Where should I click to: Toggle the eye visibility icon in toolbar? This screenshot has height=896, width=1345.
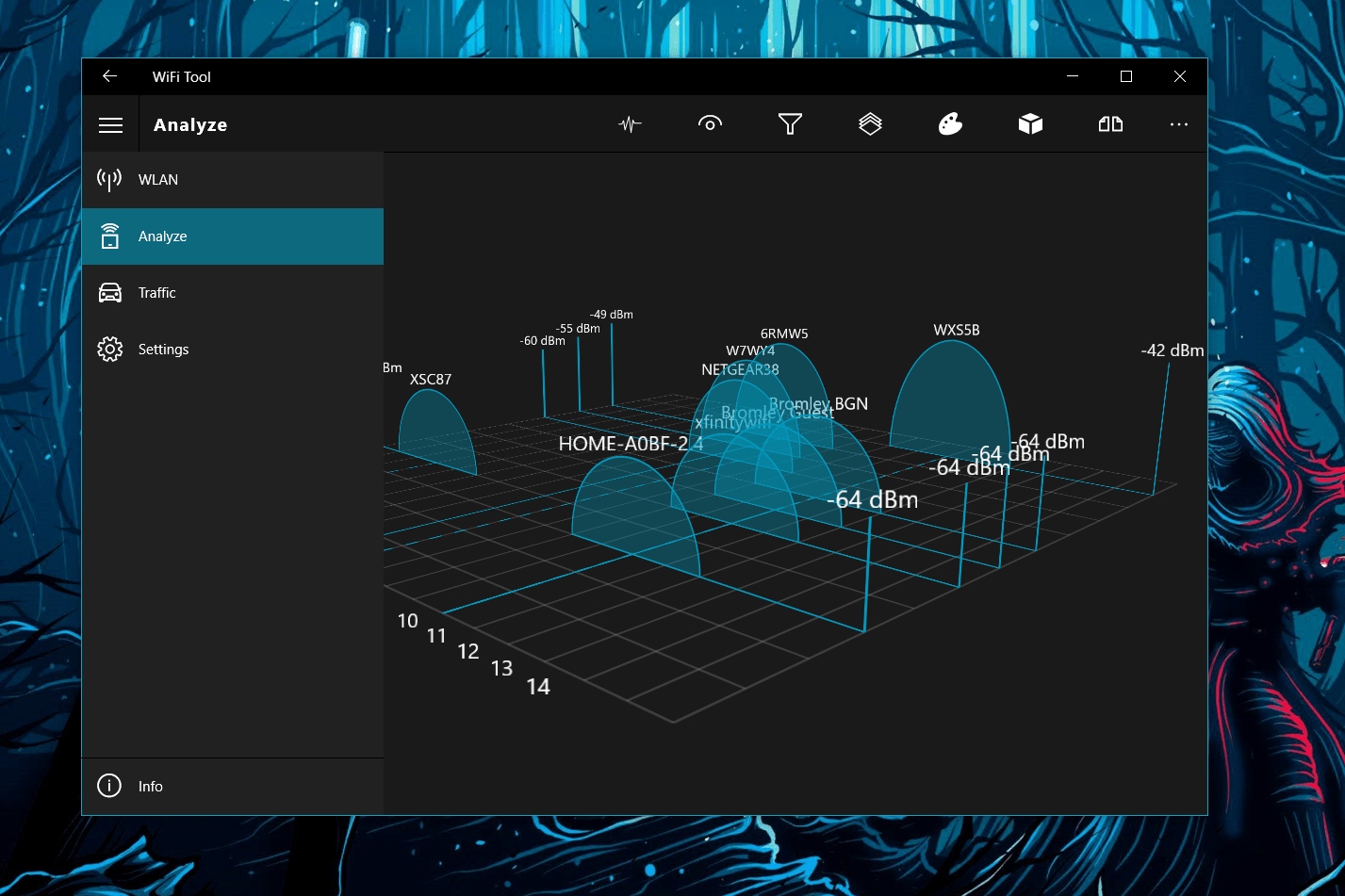pos(710,124)
